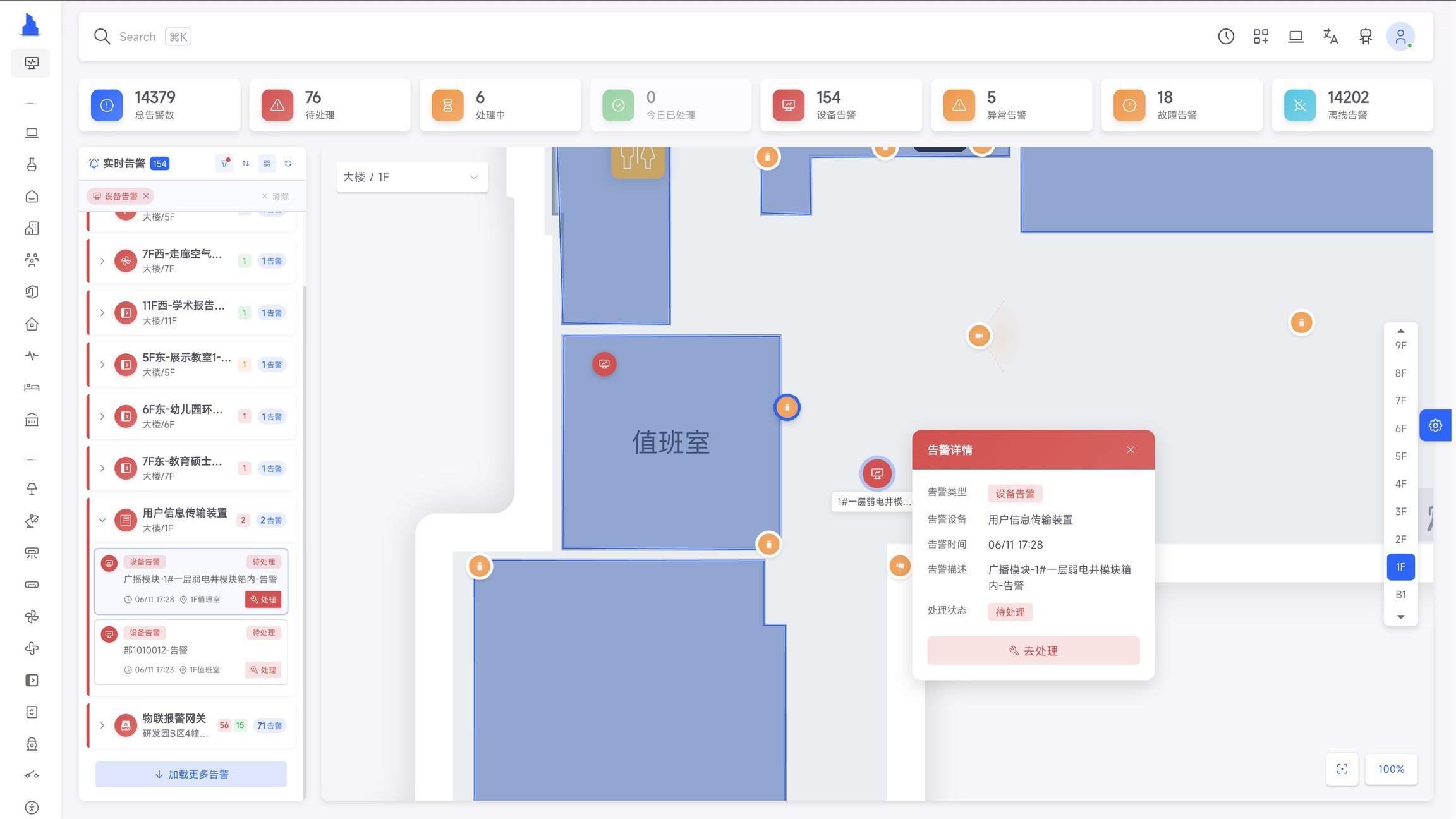This screenshot has width=1456, height=819.
Task: Click the 100% zoom level control
Action: [x=1391, y=769]
